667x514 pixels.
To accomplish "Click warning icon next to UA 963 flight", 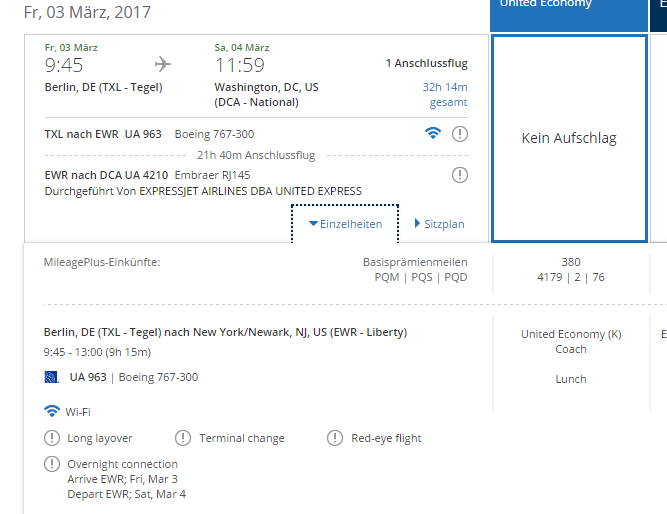I will click(460, 134).
